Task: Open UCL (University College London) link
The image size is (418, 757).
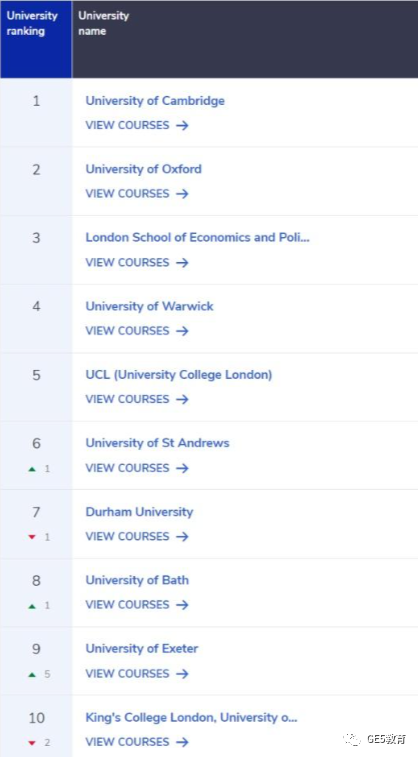Action: coord(179,375)
